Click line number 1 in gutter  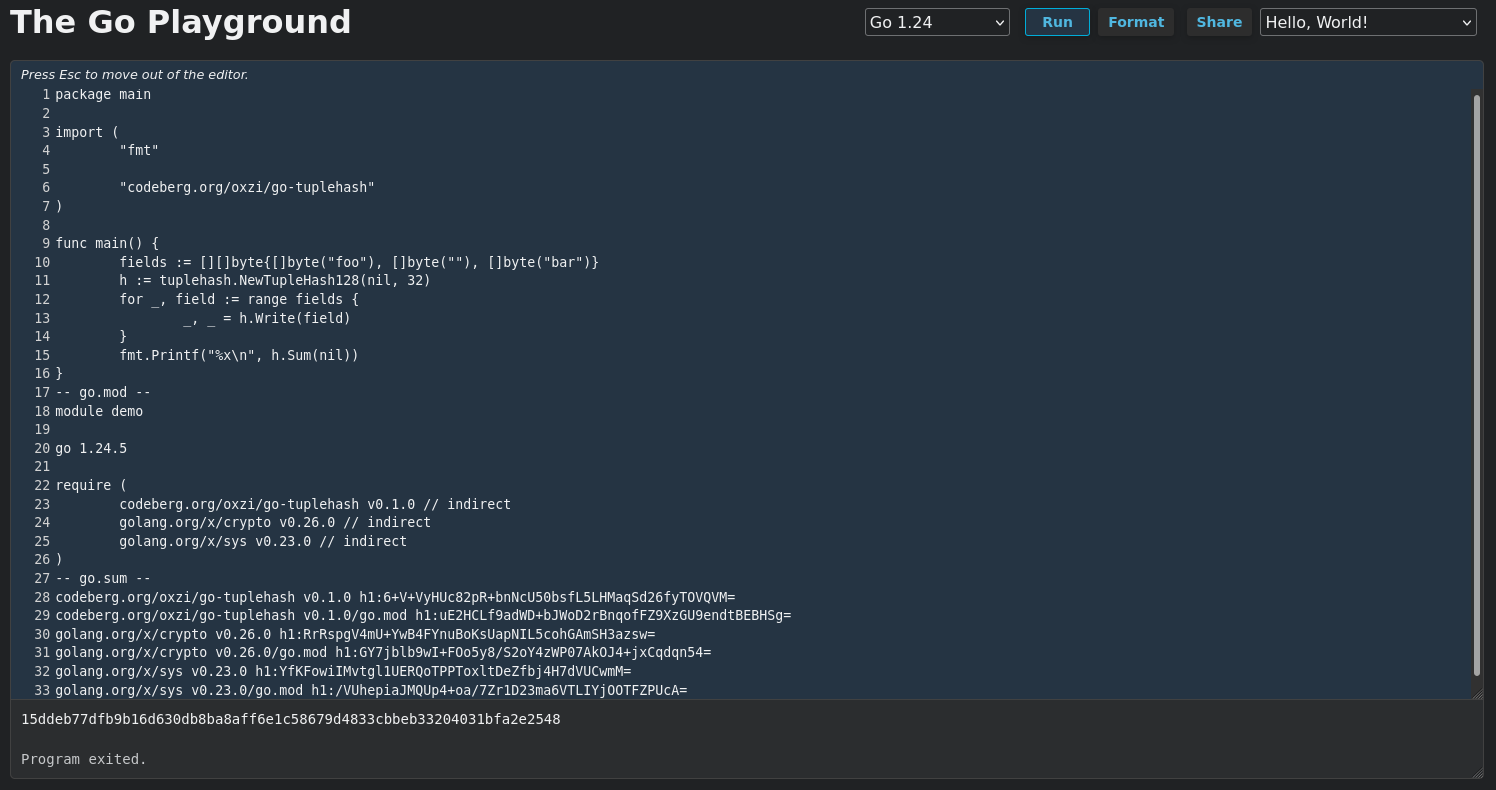45,94
